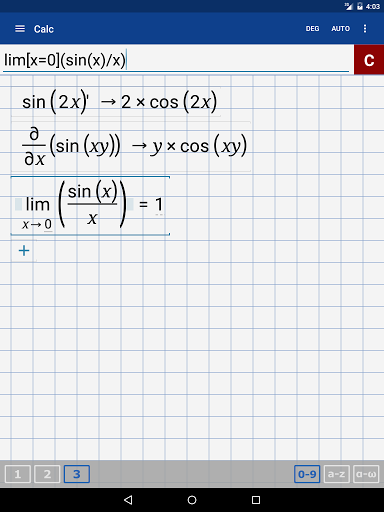Switch to worksheet page 2
Viewport: 384px width, 512px height.
[x=47, y=474]
